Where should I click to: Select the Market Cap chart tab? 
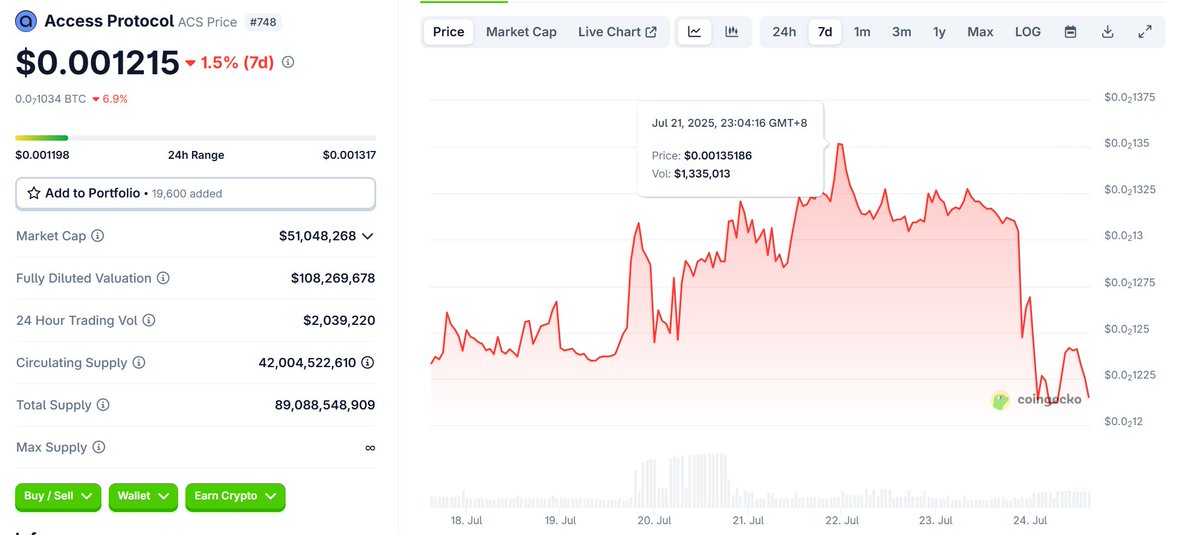click(x=521, y=32)
